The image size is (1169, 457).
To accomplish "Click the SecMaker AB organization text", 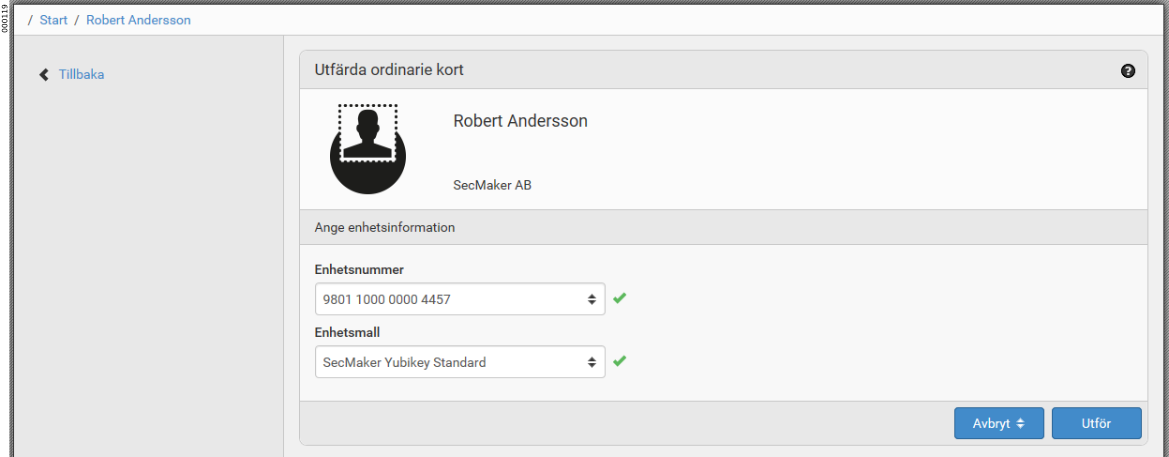I will click(x=492, y=185).
